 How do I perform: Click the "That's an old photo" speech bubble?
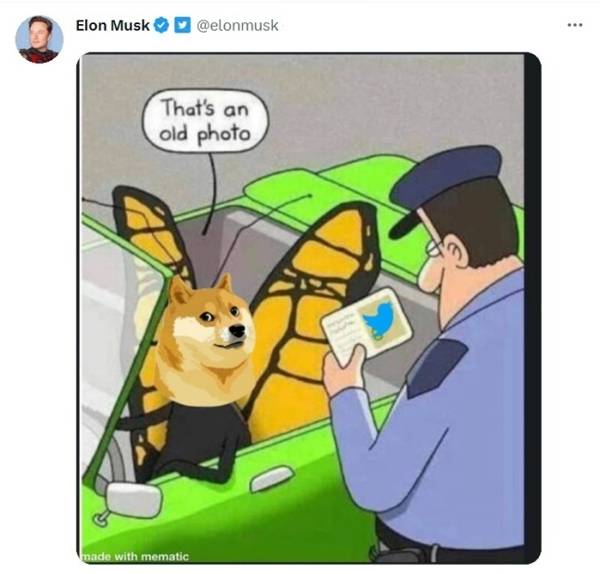[x=205, y=121]
